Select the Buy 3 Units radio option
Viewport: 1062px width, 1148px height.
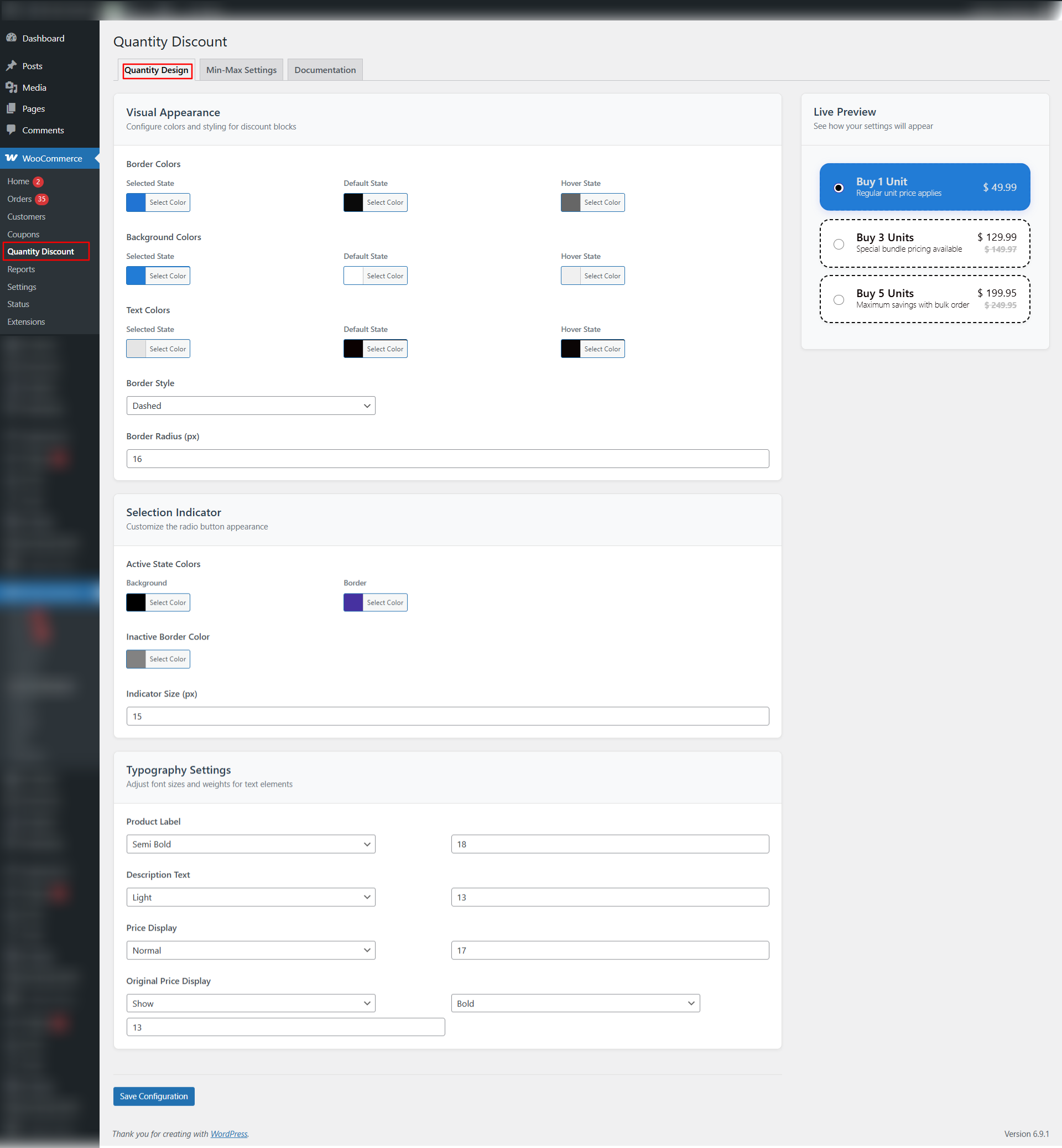click(839, 244)
